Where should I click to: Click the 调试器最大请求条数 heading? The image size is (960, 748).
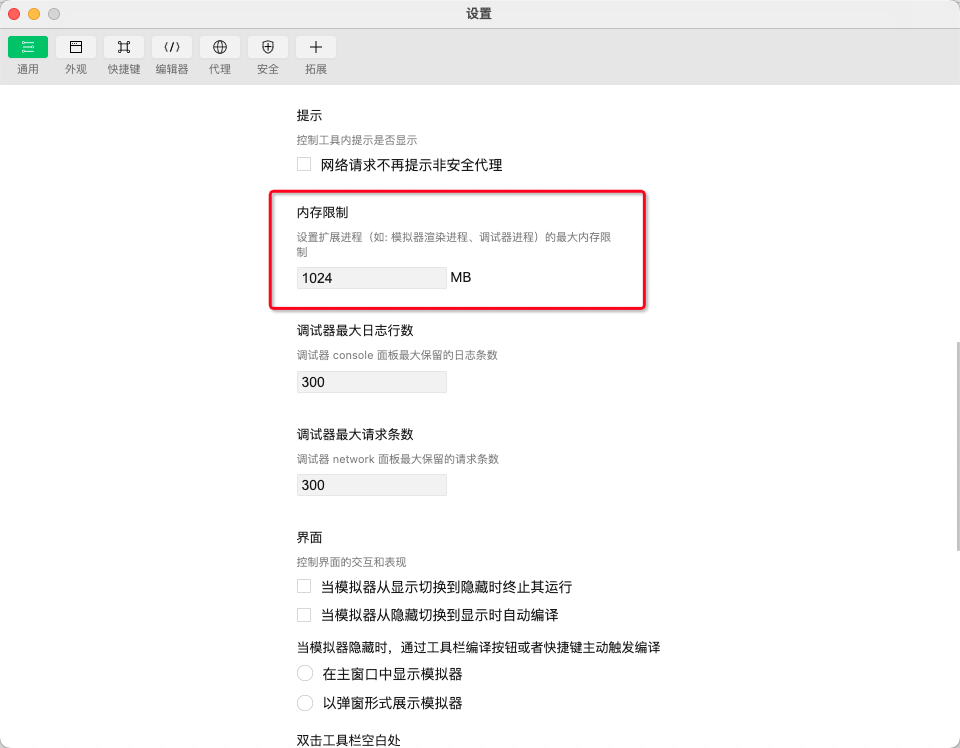[355, 435]
